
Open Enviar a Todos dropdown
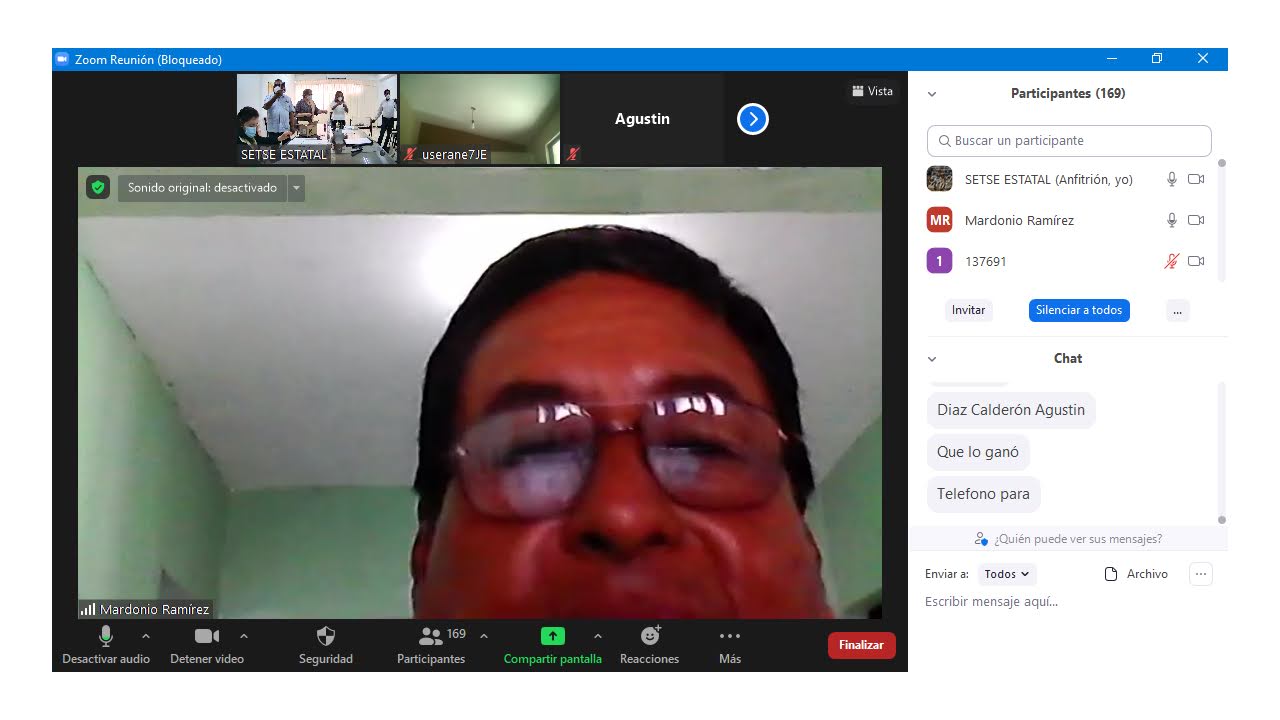point(1007,574)
